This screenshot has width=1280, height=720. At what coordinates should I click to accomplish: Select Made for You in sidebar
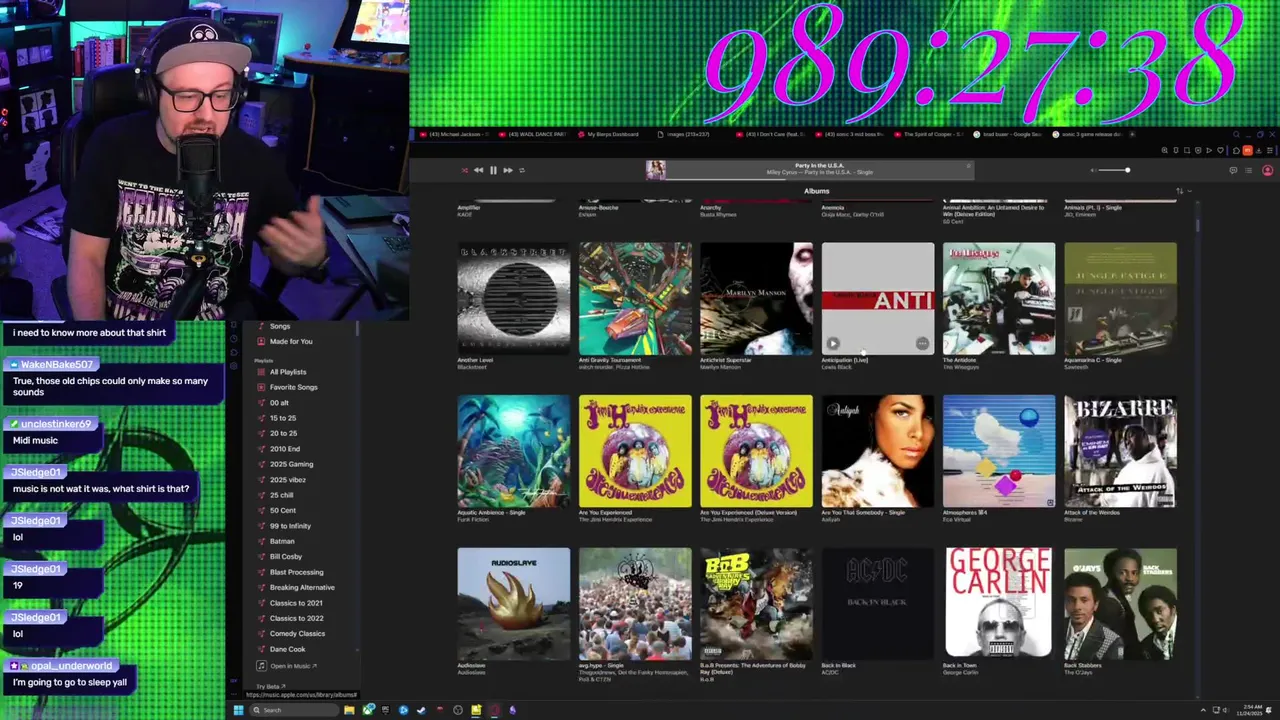click(291, 341)
